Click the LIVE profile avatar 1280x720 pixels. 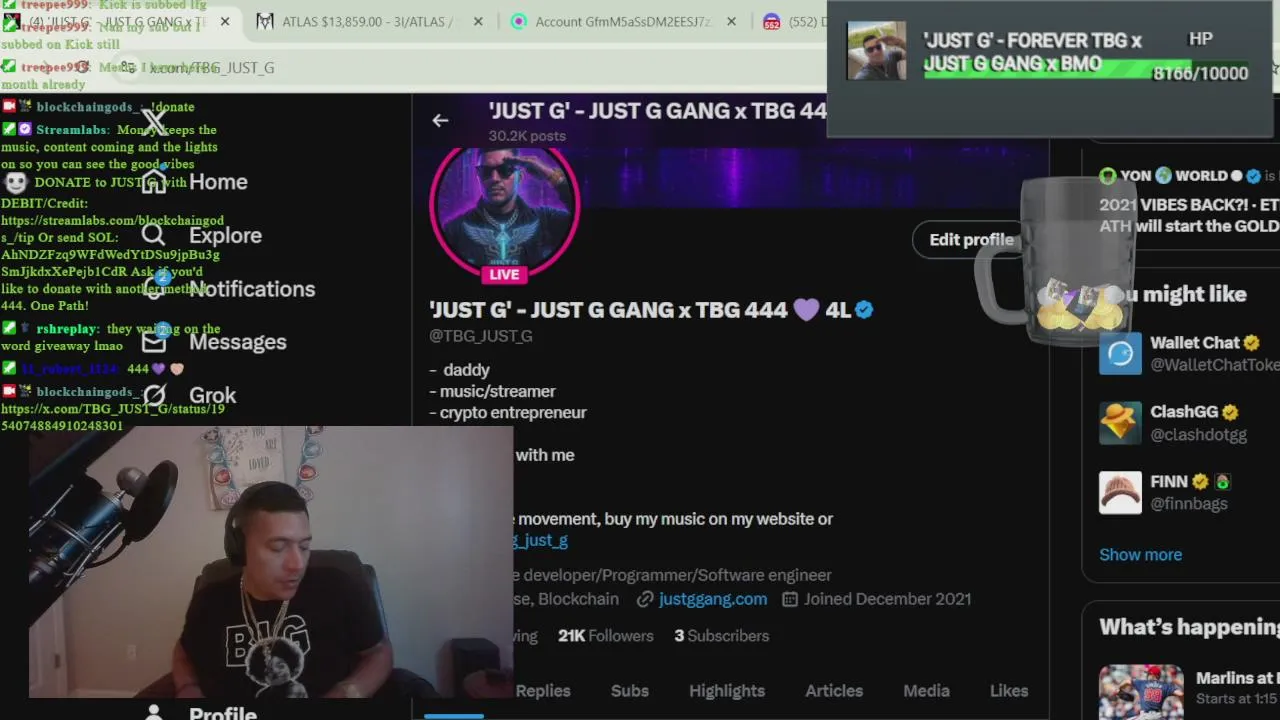click(x=504, y=208)
